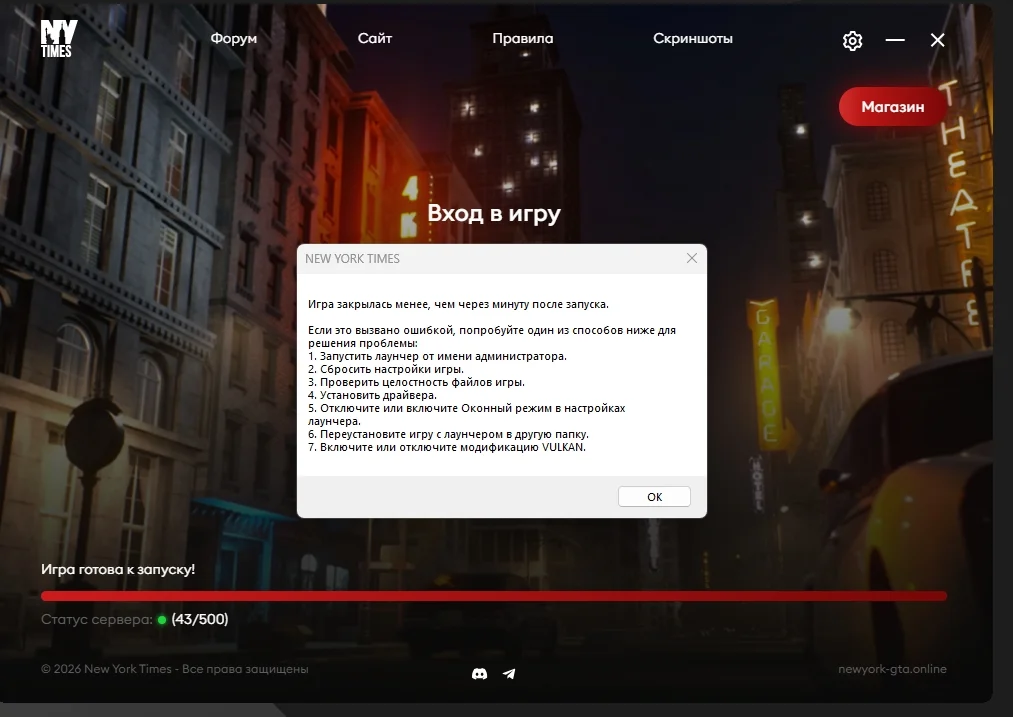Image resolution: width=1013 pixels, height=717 pixels.
Task: Open the Скриншоты menu item
Action: (x=692, y=39)
